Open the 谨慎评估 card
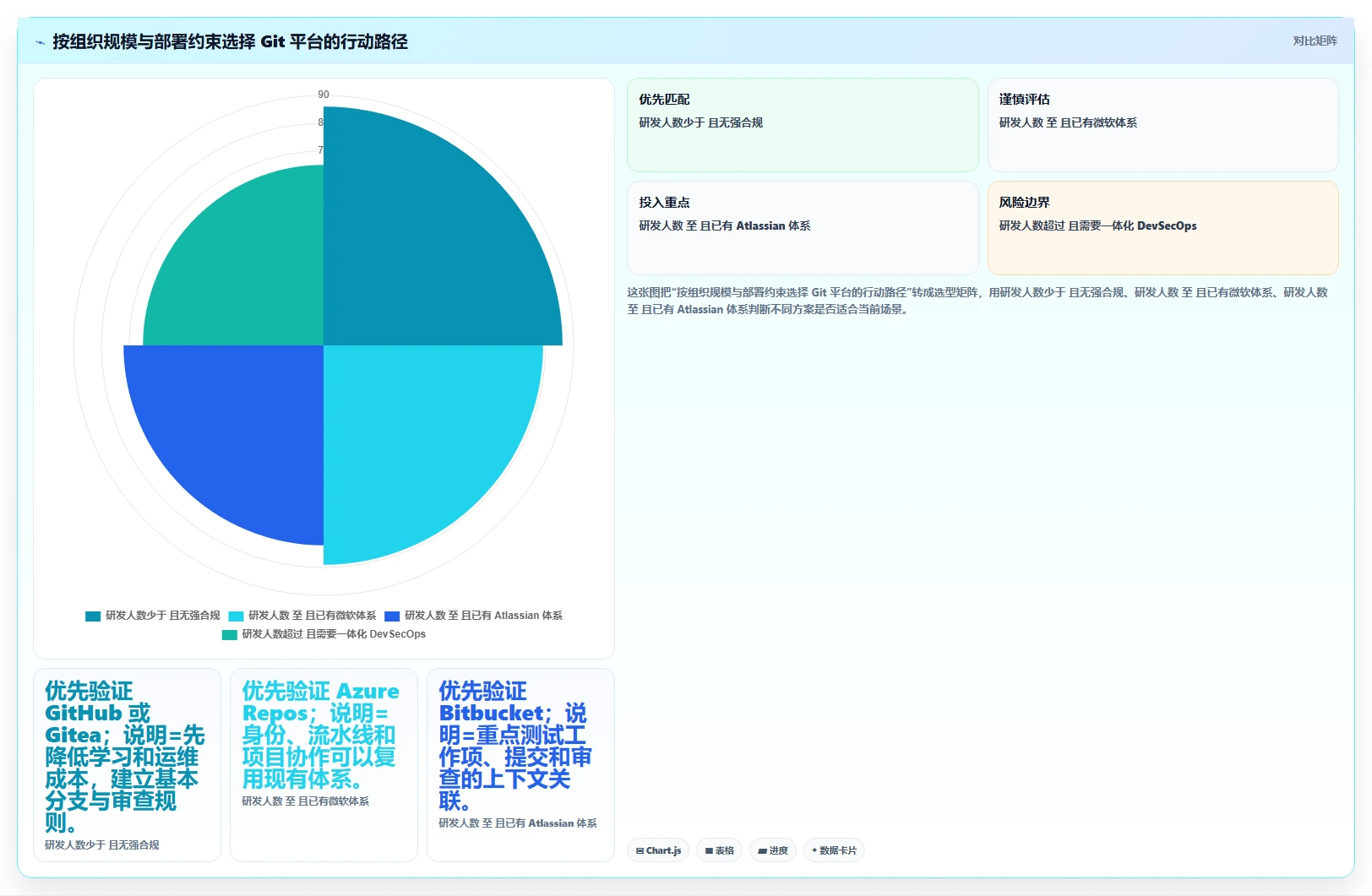Screen dimensions: 1372x896 [1162, 125]
